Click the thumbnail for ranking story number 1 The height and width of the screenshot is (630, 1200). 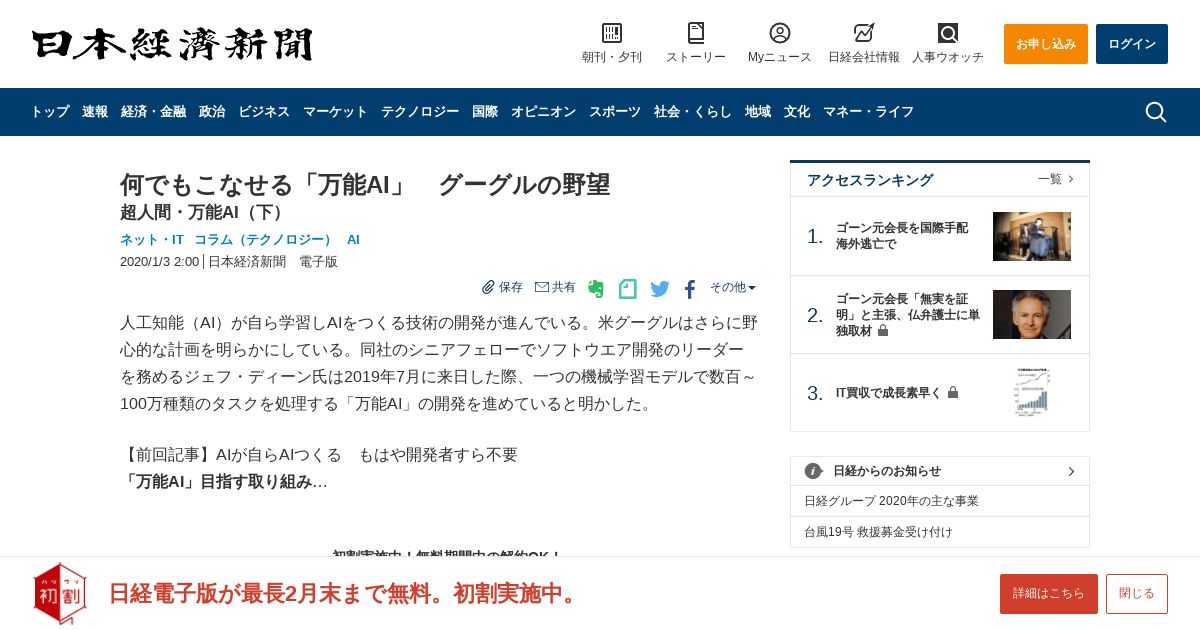coord(1032,236)
